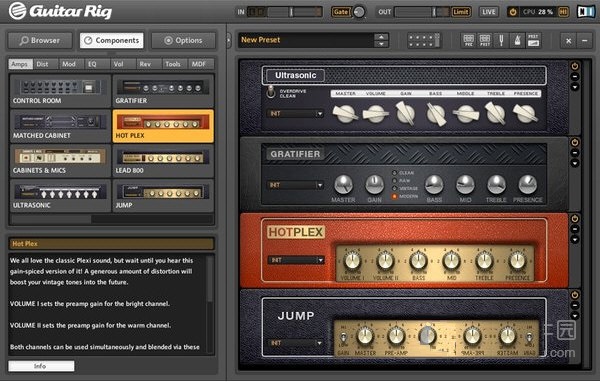Clear the rack with the X icon
Viewport: 600px width, 382px height.
tap(569, 40)
